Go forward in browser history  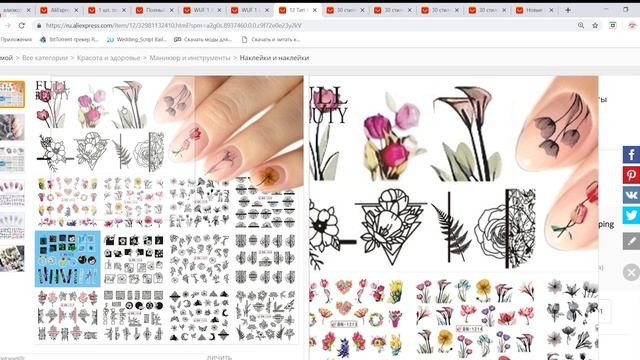[7, 25]
